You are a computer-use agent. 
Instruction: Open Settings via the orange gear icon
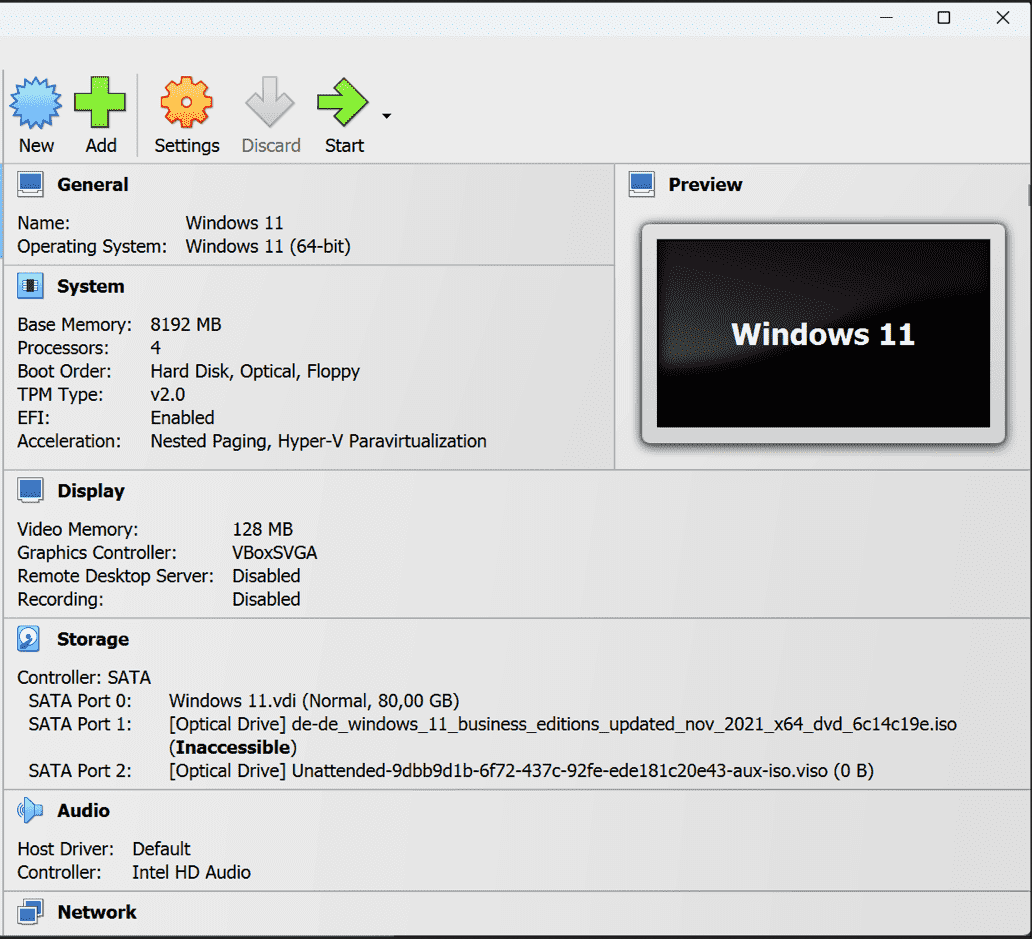tap(187, 102)
